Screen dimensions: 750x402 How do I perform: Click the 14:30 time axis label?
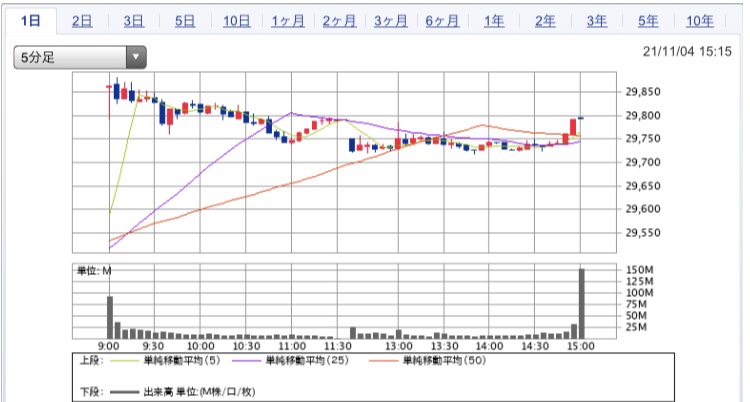(535, 346)
